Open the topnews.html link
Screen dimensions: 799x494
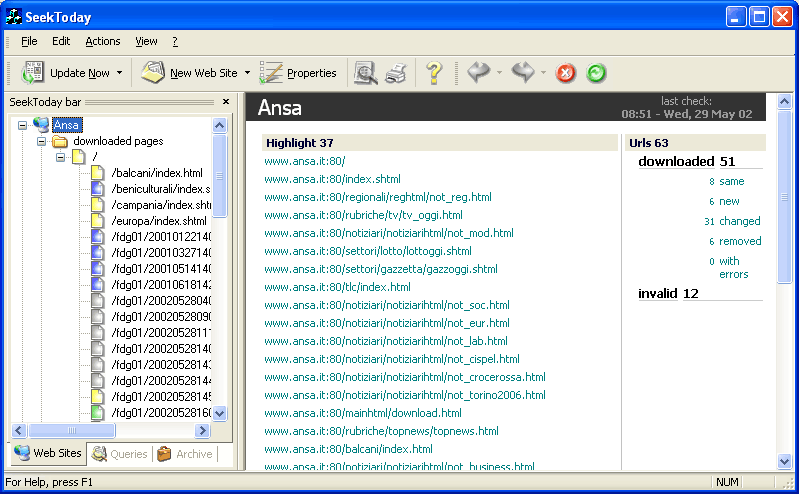pyautogui.click(x=381, y=431)
